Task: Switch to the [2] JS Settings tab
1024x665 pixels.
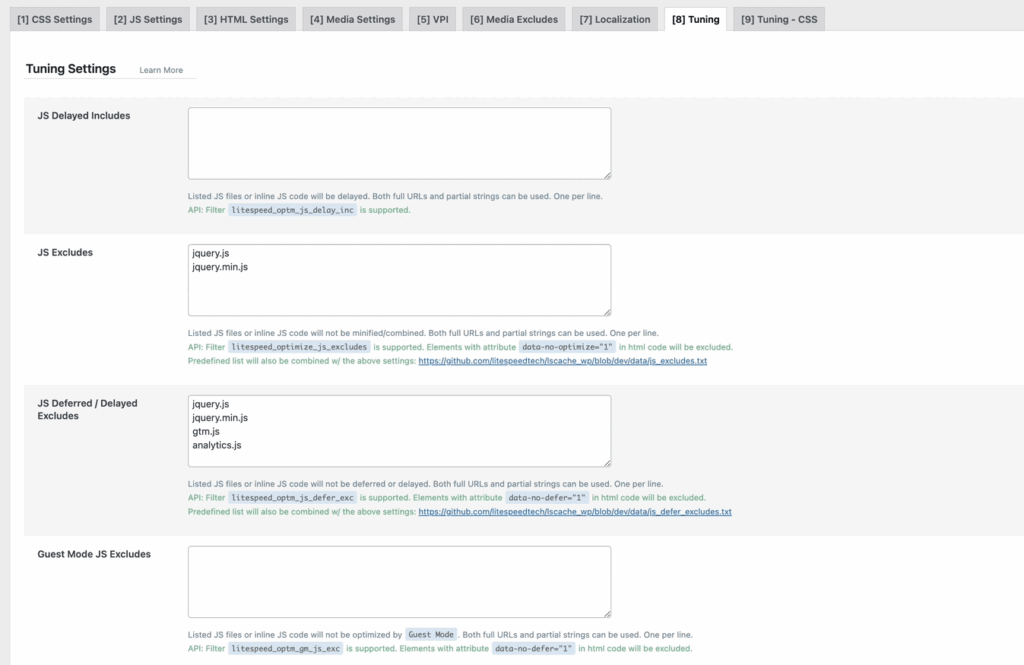Action: coord(147,19)
